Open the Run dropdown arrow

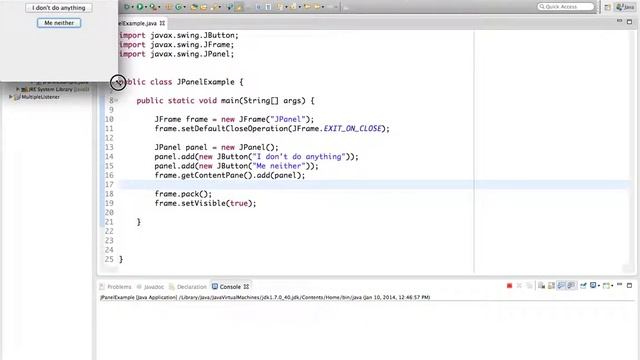click(146, 7)
